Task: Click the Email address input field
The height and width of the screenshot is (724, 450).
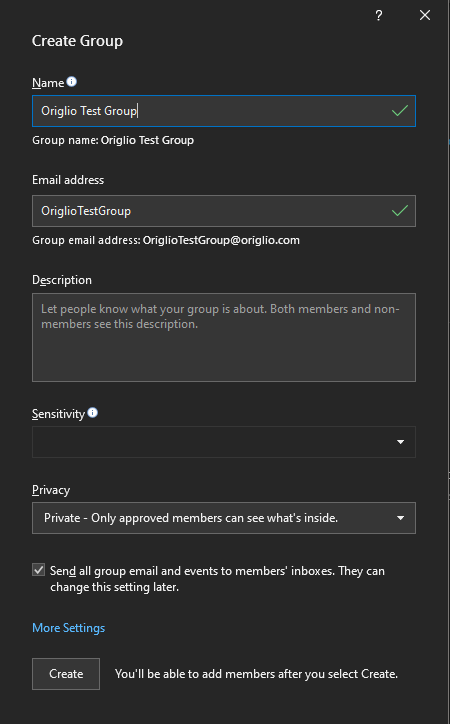Action: point(224,211)
